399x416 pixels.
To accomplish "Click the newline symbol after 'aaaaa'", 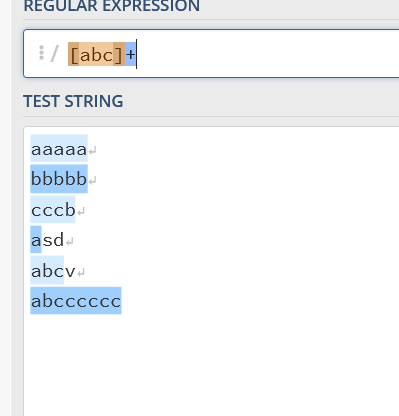I will 93,151.
